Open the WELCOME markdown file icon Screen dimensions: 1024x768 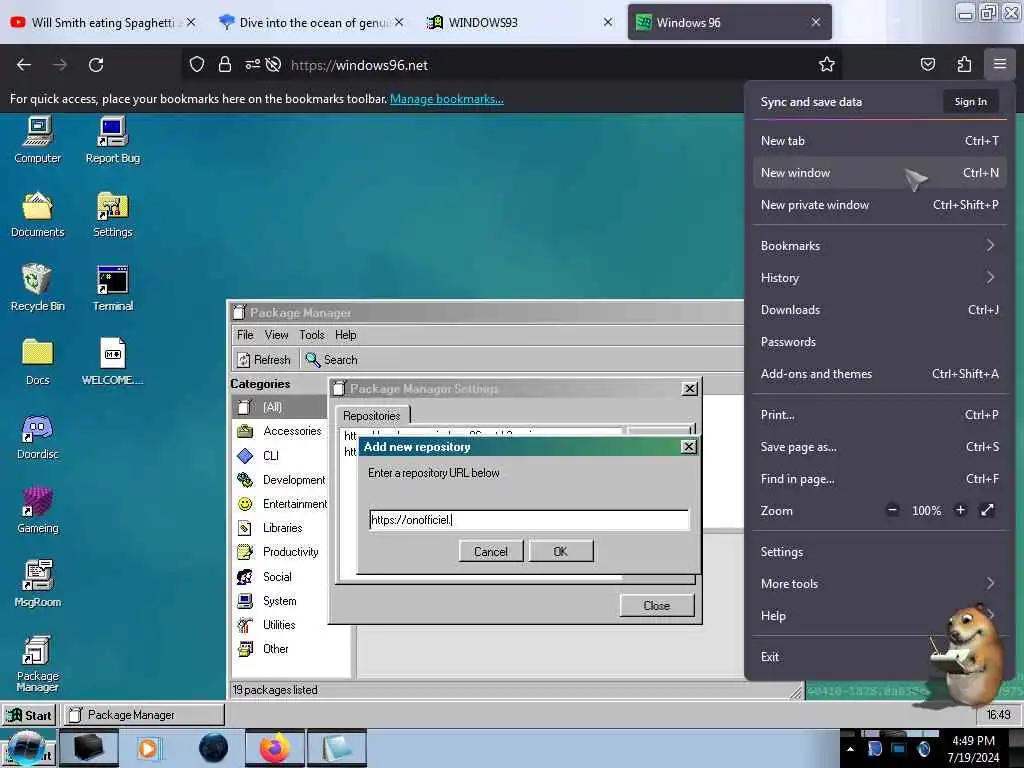[x=112, y=362]
